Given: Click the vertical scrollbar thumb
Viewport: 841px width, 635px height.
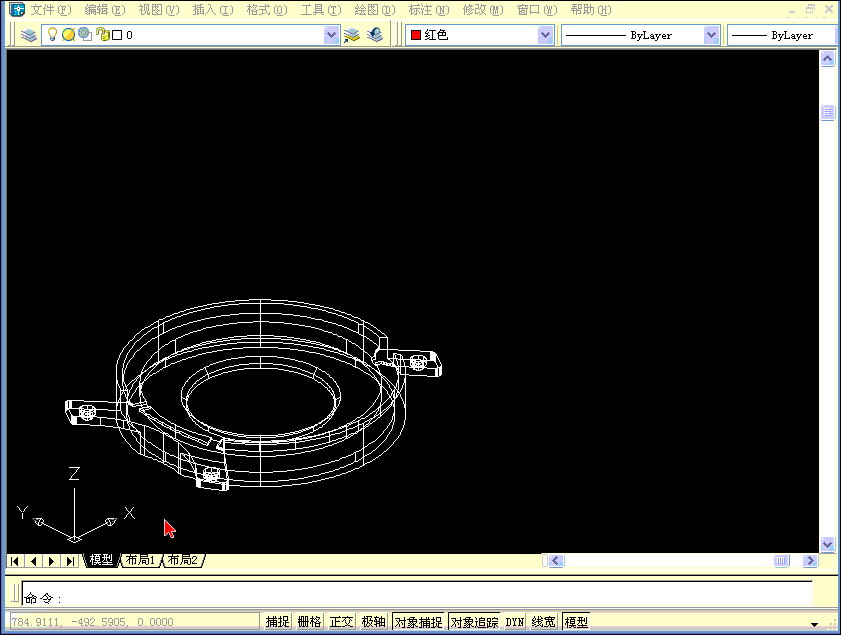Looking at the screenshot, I should (x=827, y=112).
